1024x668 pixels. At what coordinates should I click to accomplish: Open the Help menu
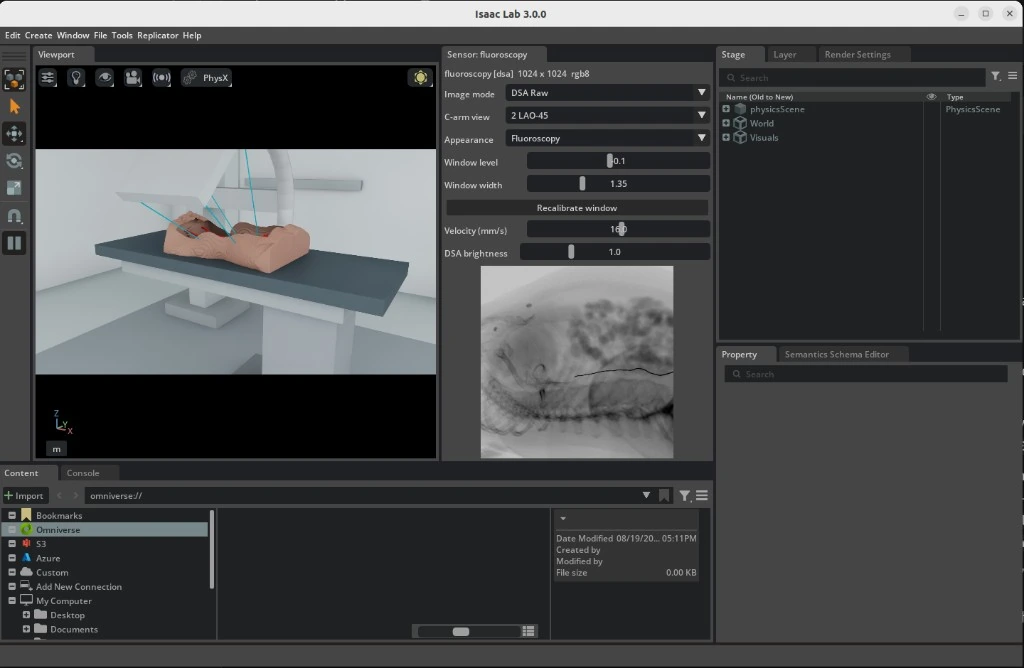[x=192, y=35]
